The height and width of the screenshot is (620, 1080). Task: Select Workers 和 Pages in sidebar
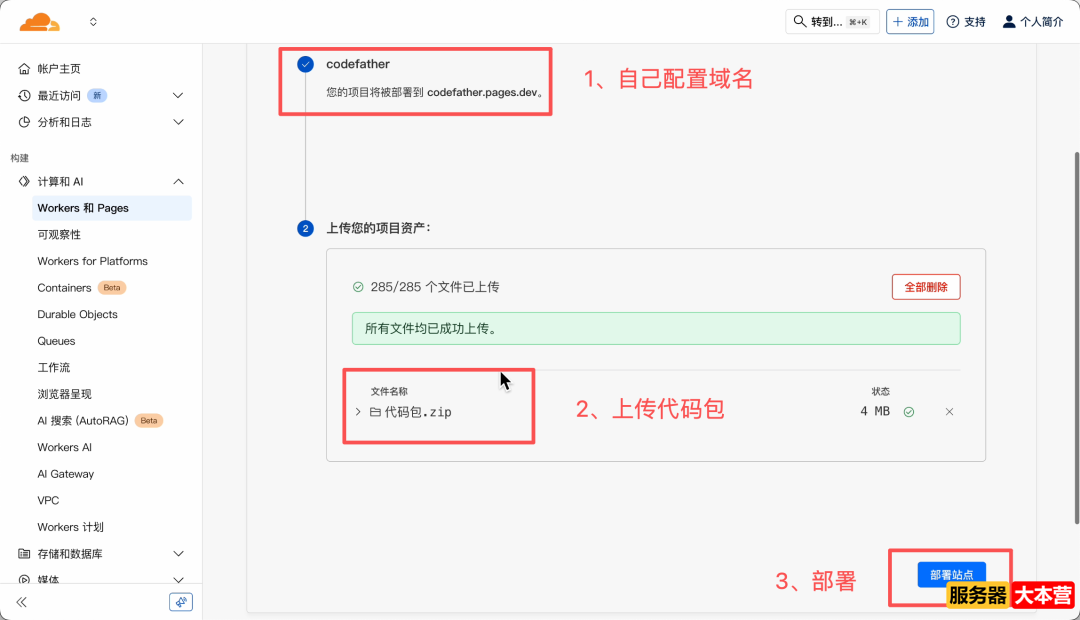(84, 208)
